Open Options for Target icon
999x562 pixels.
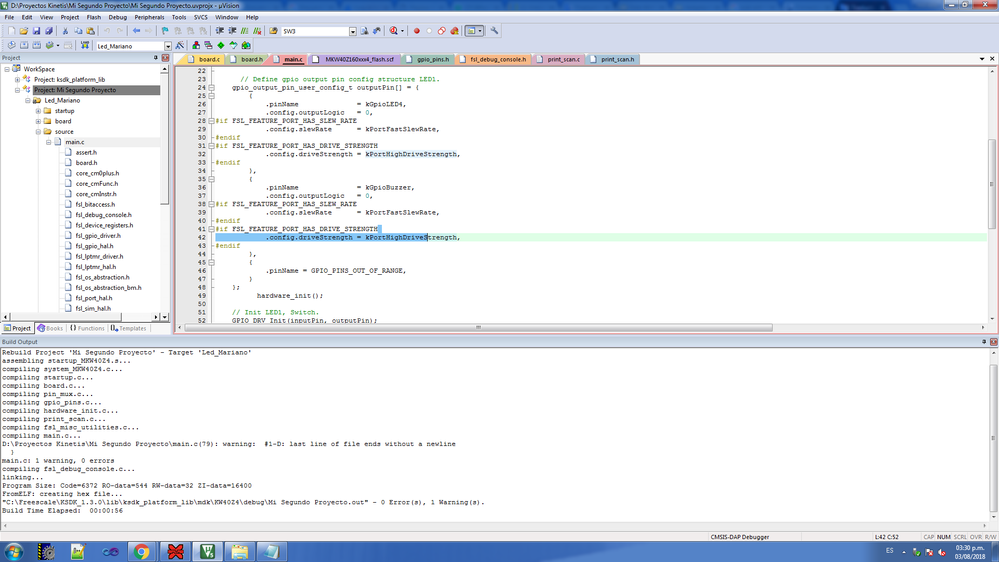(180, 45)
